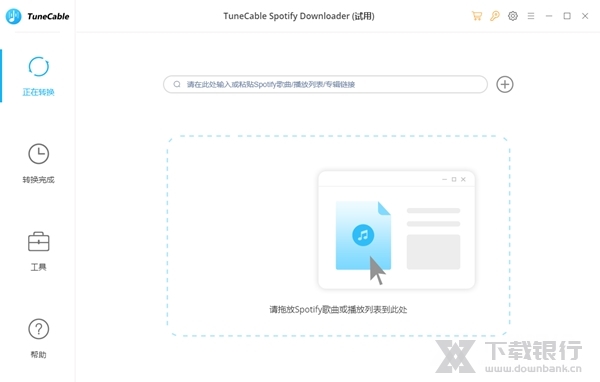Open the 帮助 help section

pyautogui.click(x=38, y=338)
